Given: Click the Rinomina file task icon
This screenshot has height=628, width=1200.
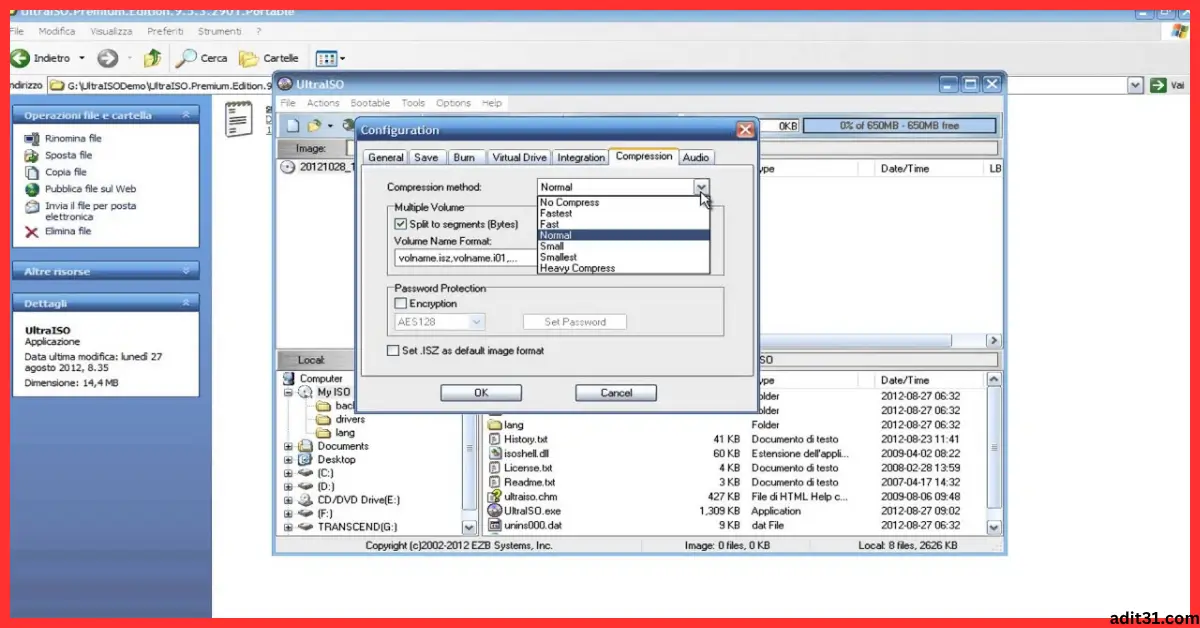Looking at the screenshot, I should [32, 138].
